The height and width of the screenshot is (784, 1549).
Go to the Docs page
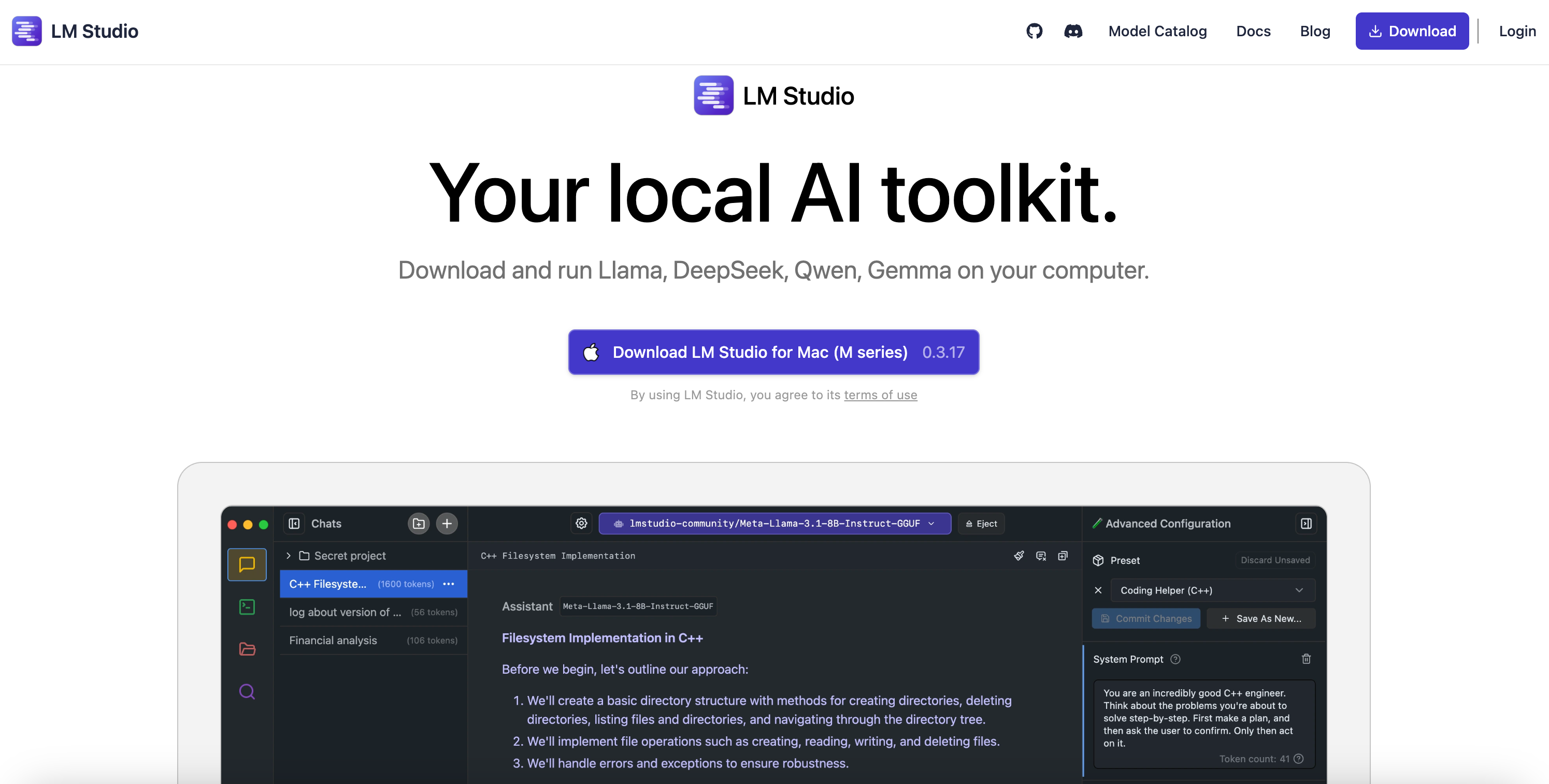click(1253, 31)
